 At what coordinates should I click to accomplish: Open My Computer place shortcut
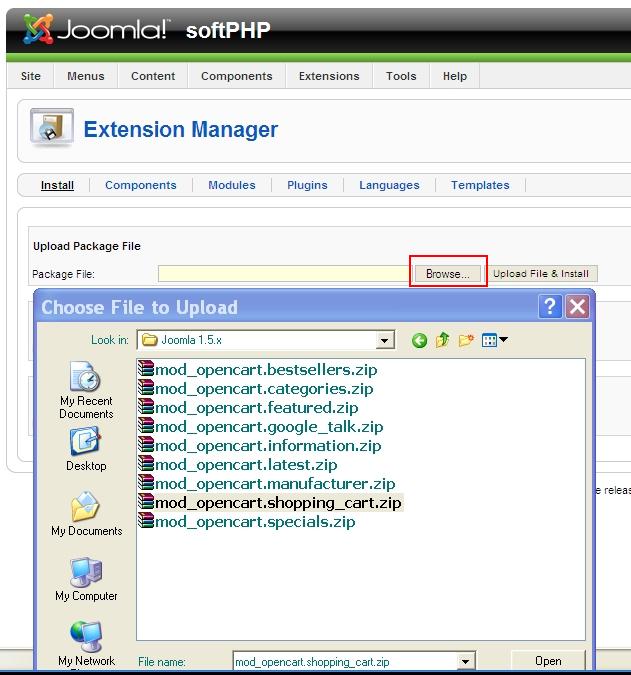coord(86,579)
